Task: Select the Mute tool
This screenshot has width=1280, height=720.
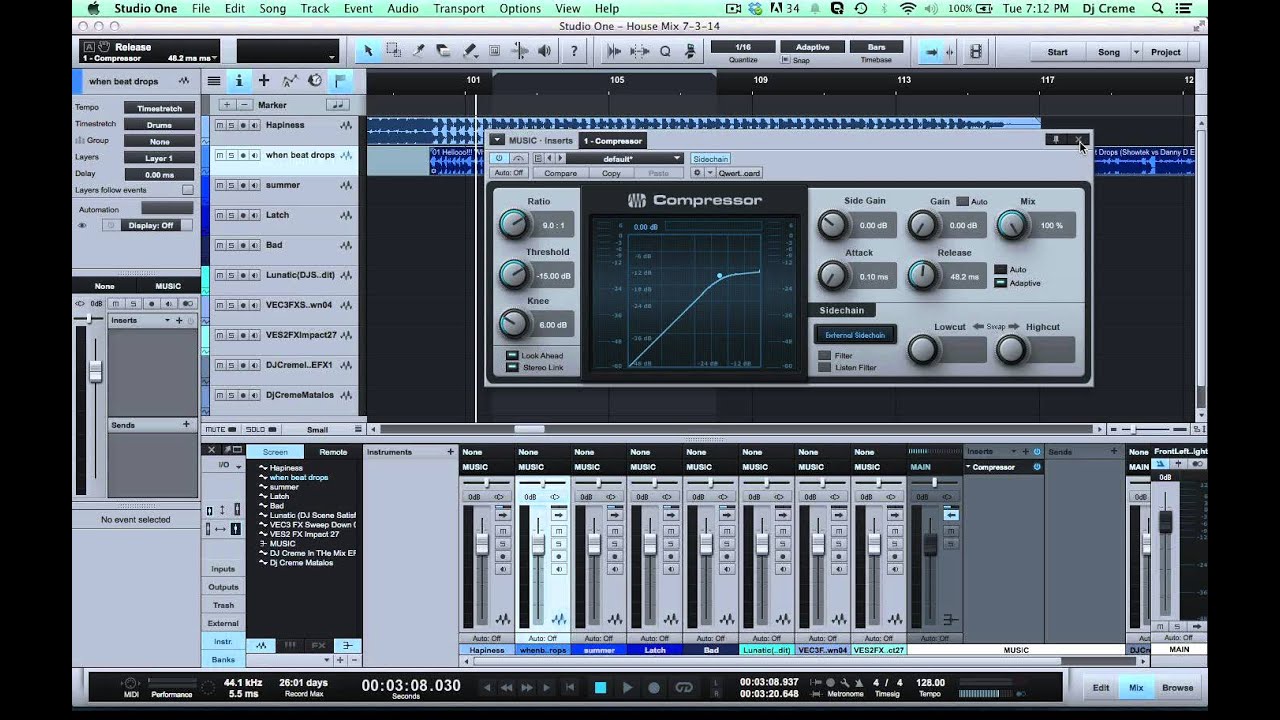Action: (494, 51)
